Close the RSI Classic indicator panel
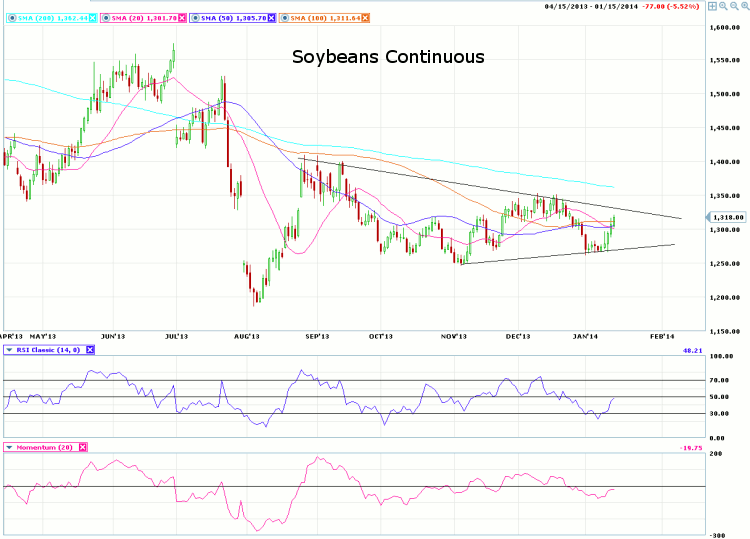The height and width of the screenshot is (539, 750). click(89, 349)
